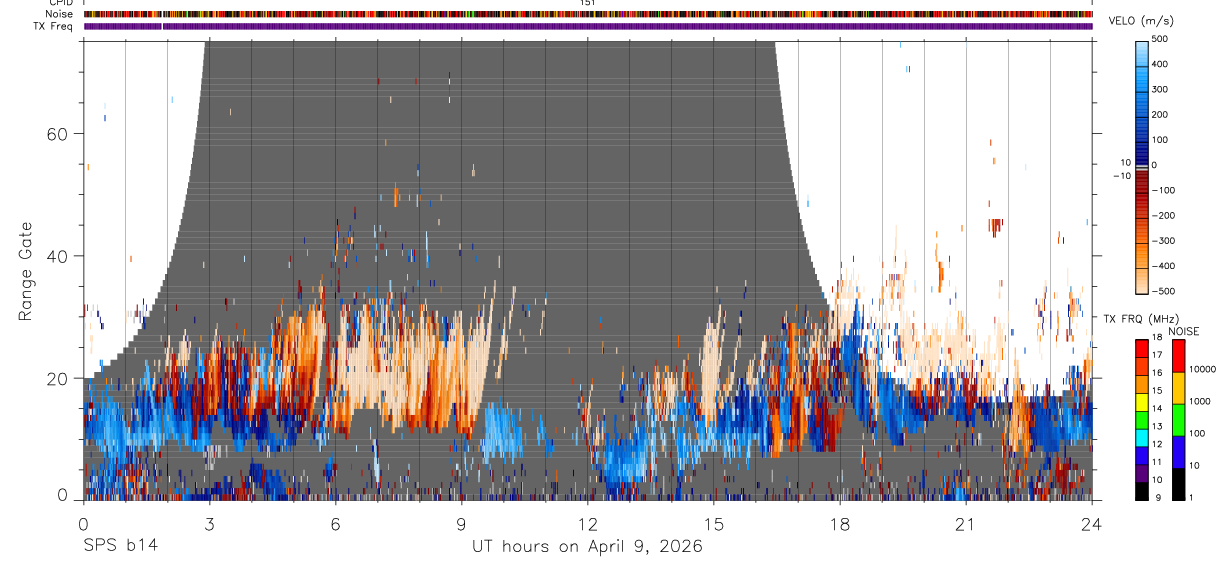1228x567 pixels.
Task: Click the 15 tick on the UT hours axis
Action: coord(714,523)
